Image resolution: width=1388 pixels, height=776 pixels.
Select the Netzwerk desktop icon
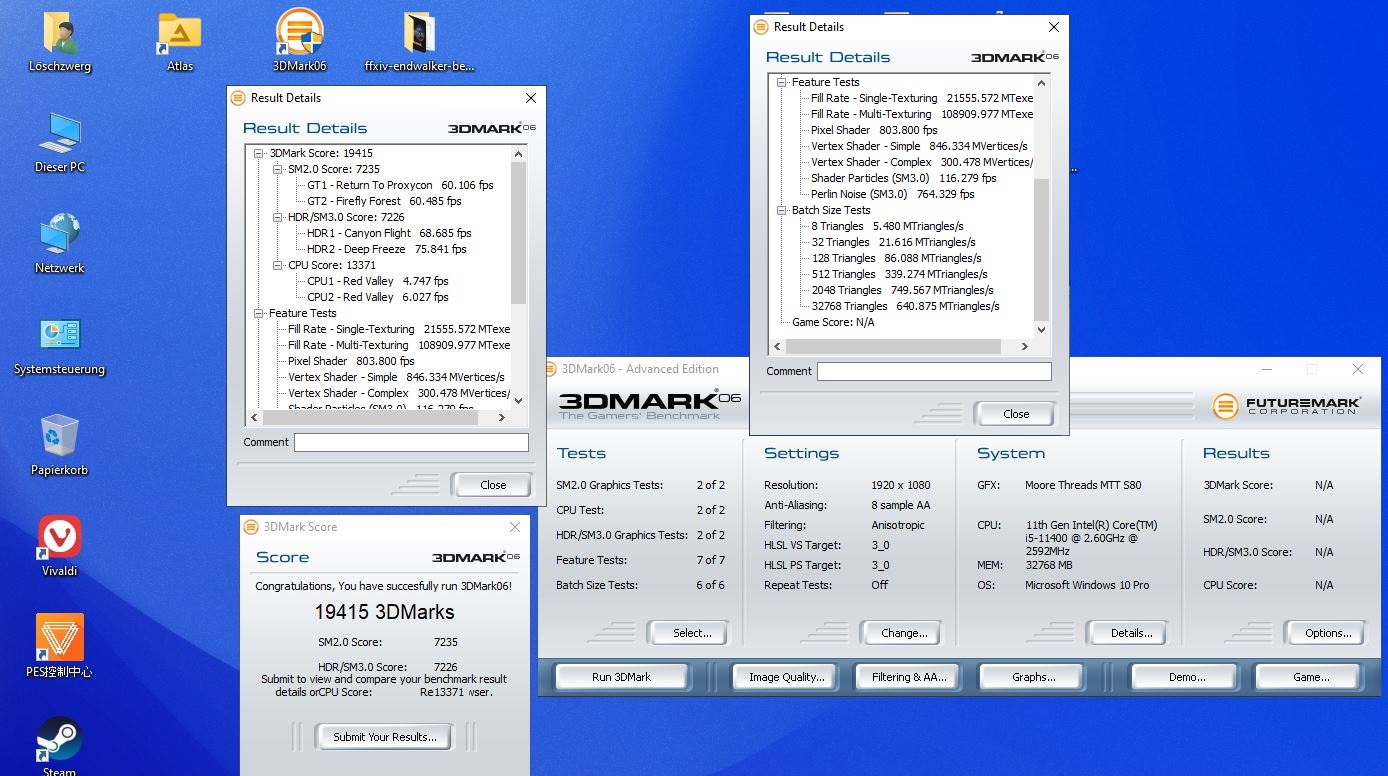(x=60, y=244)
